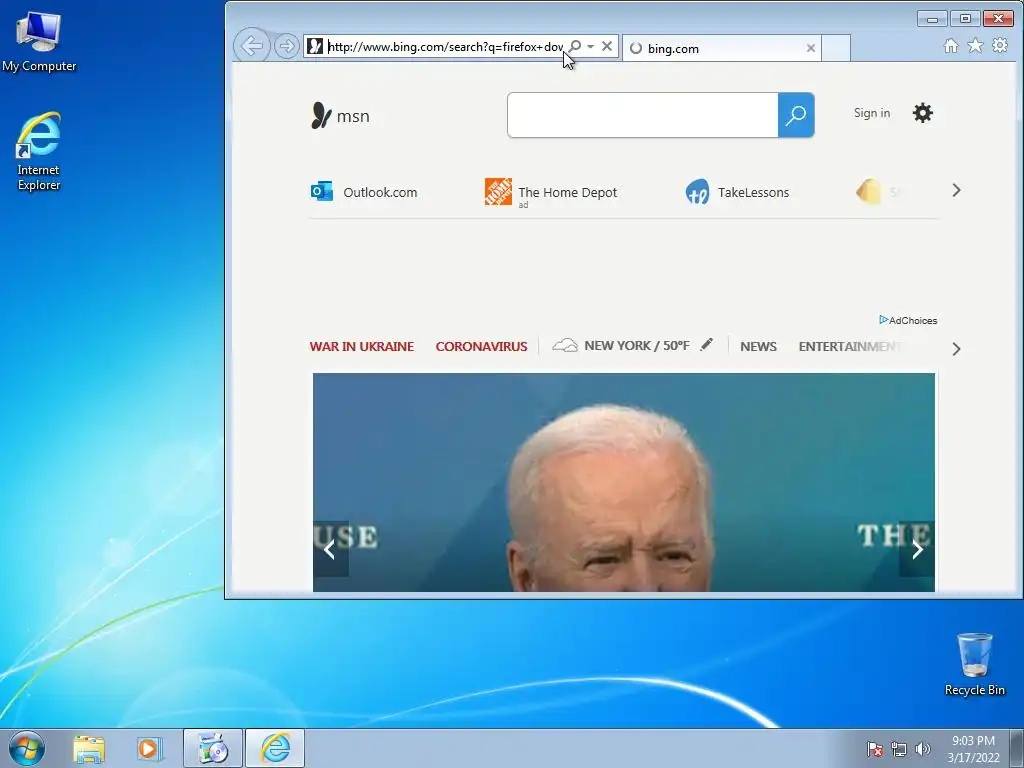This screenshot has height=768, width=1024.
Task: Open the NEWS section
Action: pos(758,347)
